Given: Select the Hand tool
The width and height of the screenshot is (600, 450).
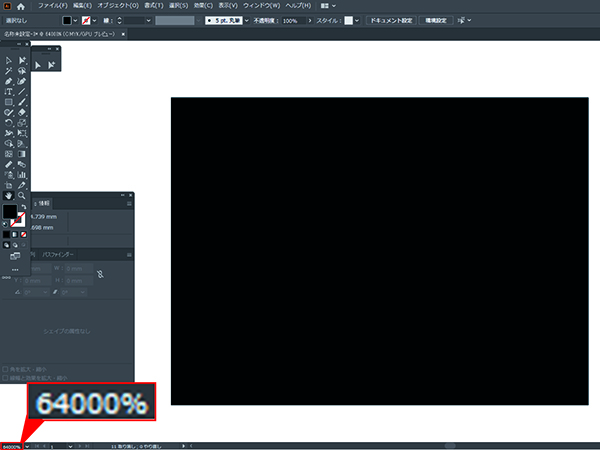Looking at the screenshot, I should click(x=8, y=196).
